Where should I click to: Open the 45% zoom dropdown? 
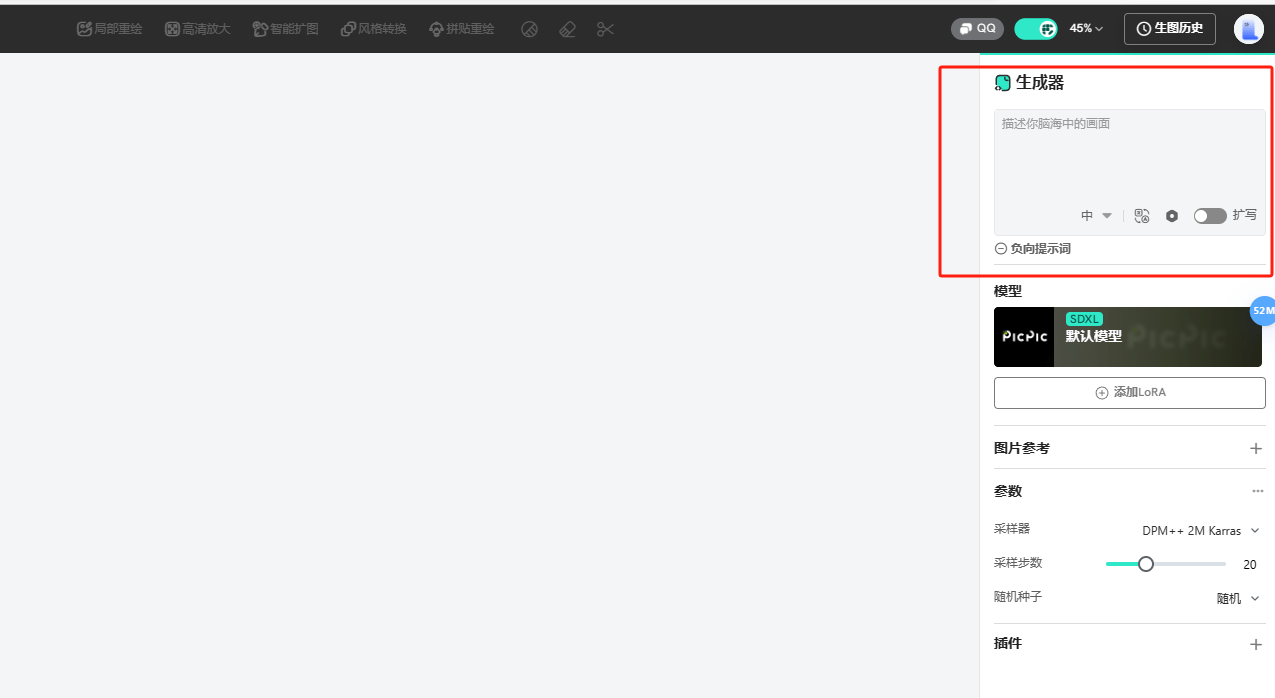1086,29
